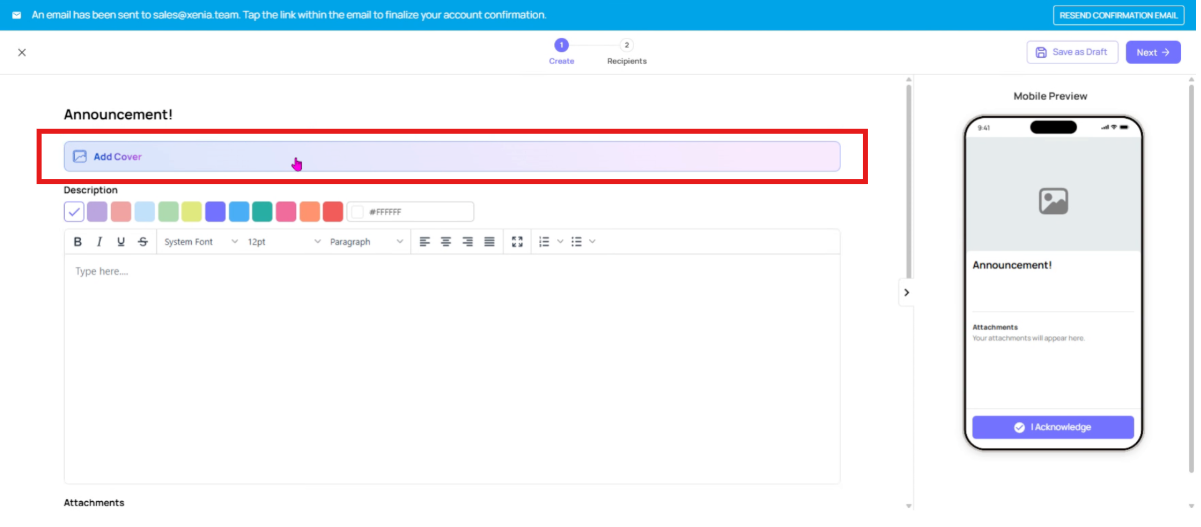This screenshot has height=527, width=1201.
Task: Open the 12pt font size dropdown
Action: tap(284, 242)
